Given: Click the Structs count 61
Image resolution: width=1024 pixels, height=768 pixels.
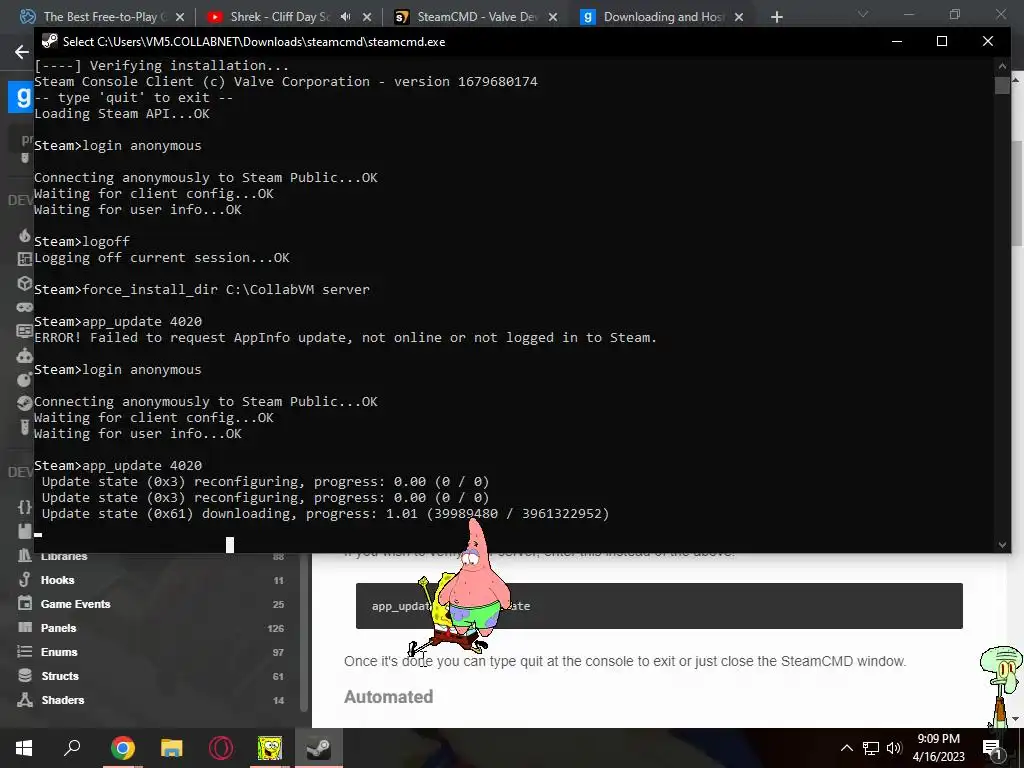Looking at the screenshot, I should (x=278, y=677).
